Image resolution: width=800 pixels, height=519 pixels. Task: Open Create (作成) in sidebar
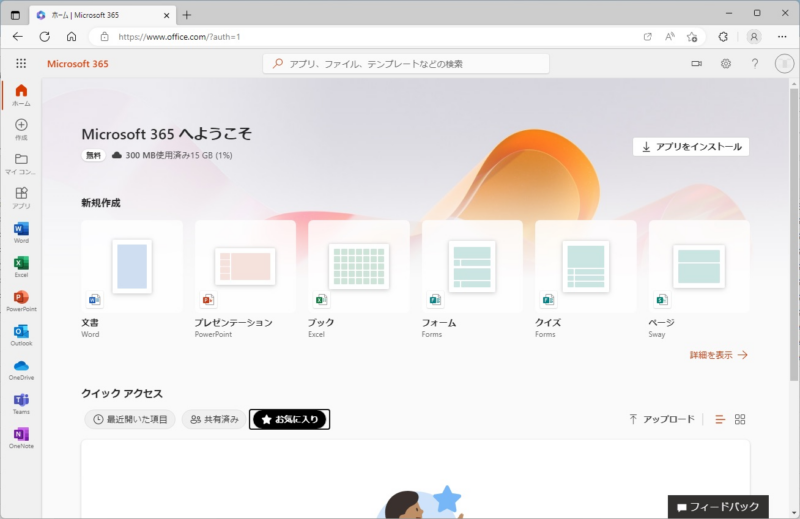point(21,129)
